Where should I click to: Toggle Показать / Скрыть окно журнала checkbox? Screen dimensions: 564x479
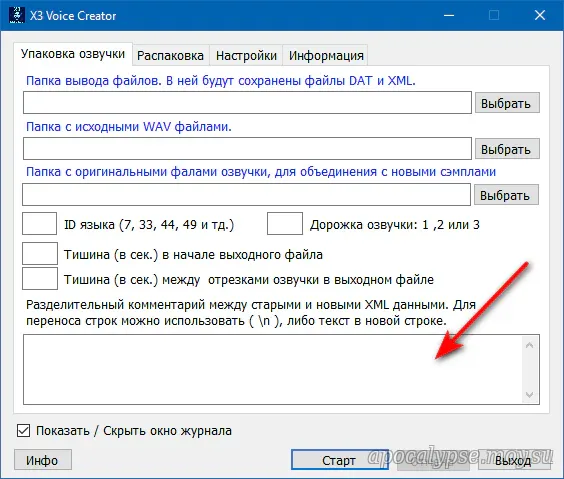(x=23, y=430)
